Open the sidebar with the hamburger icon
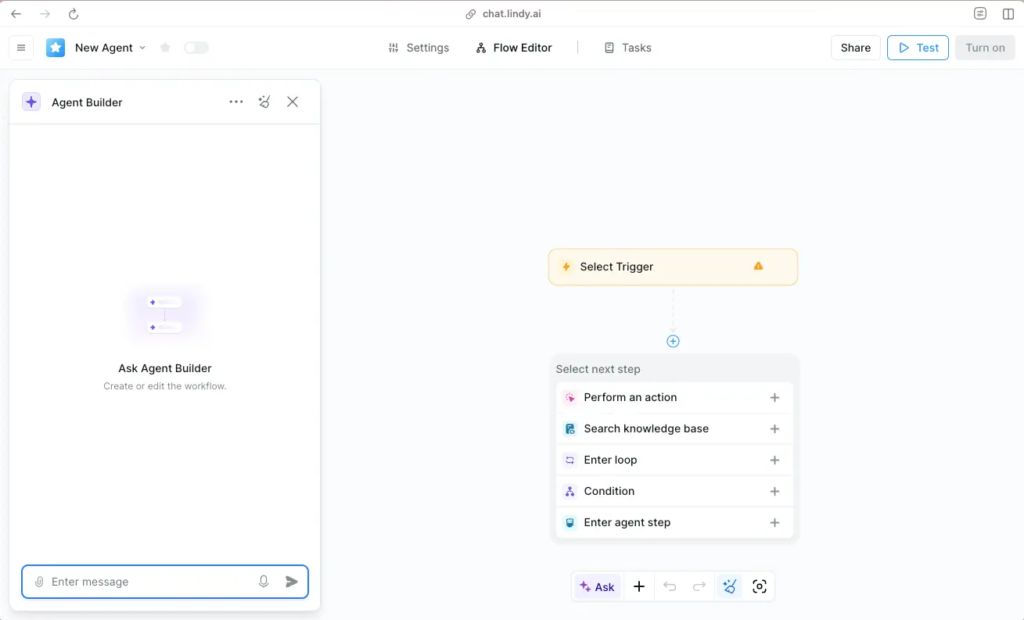The width and height of the screenshot is (1024, 620). tap(21, 47)
